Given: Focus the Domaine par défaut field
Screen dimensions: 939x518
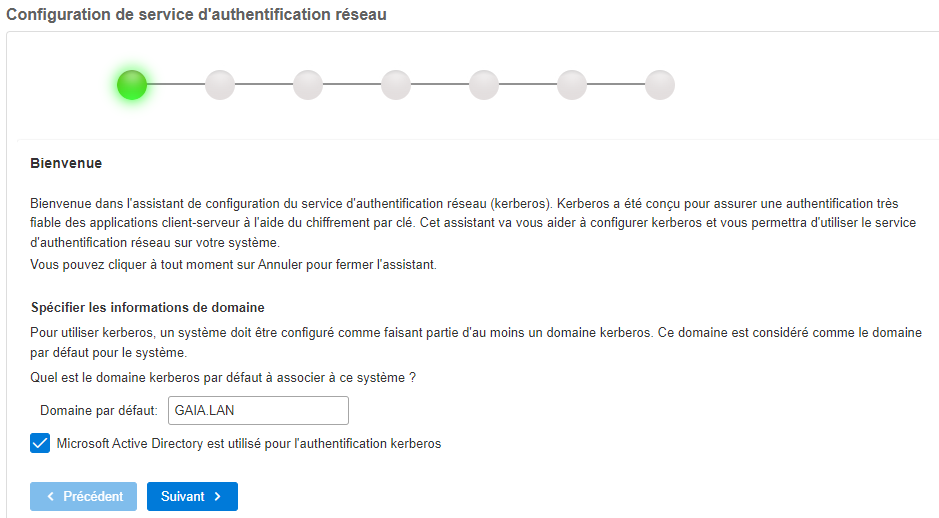Looking at the screenshot, I should point(258,410).
